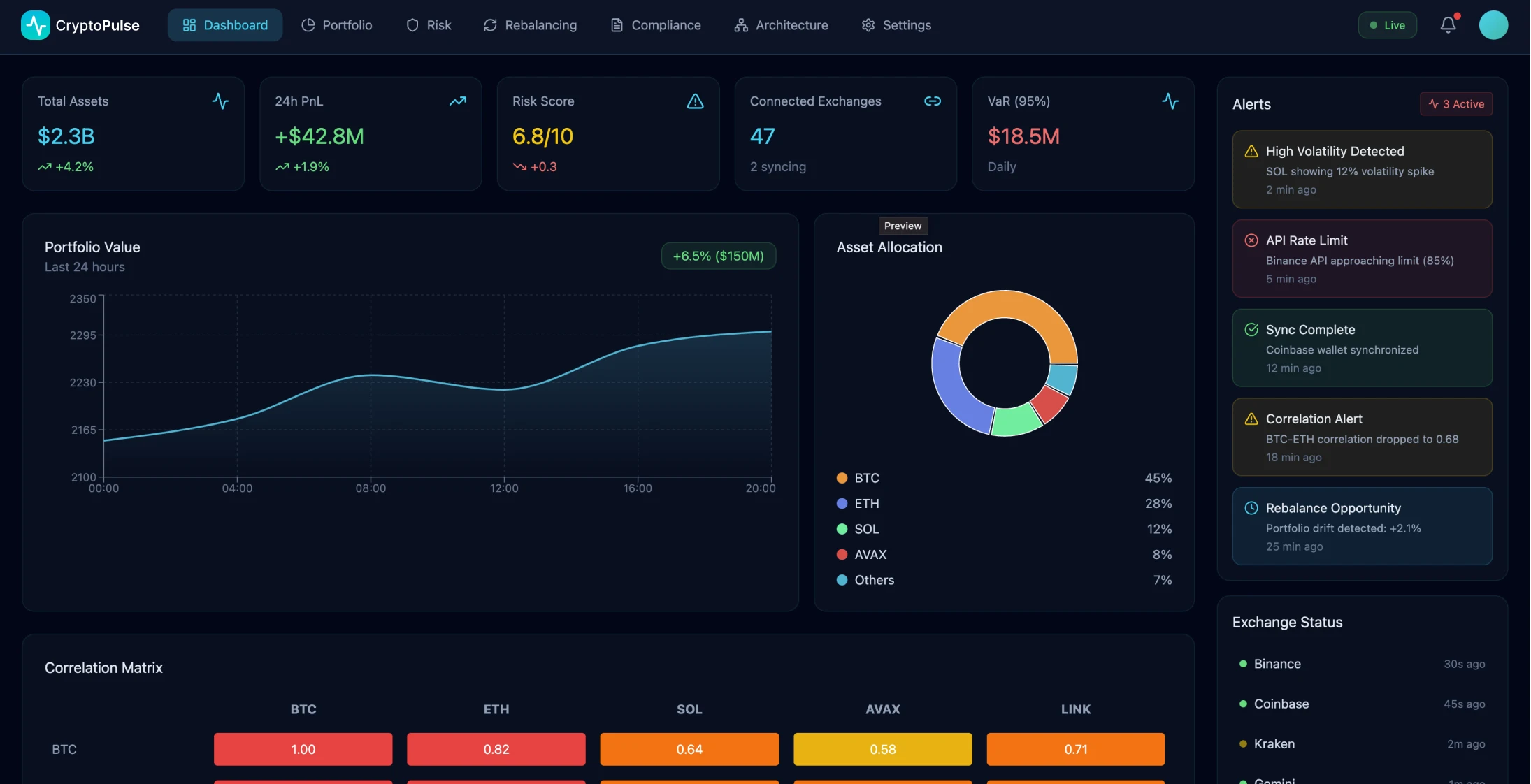Switch to the Portfolio tab
This screenshot has width=1531, height=784.
(x=336, y=24)
